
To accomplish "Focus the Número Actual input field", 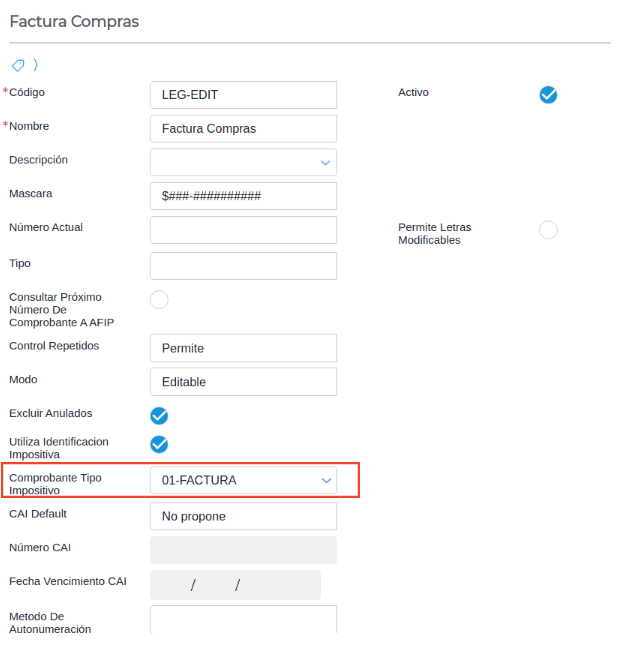I will [243, 230].
